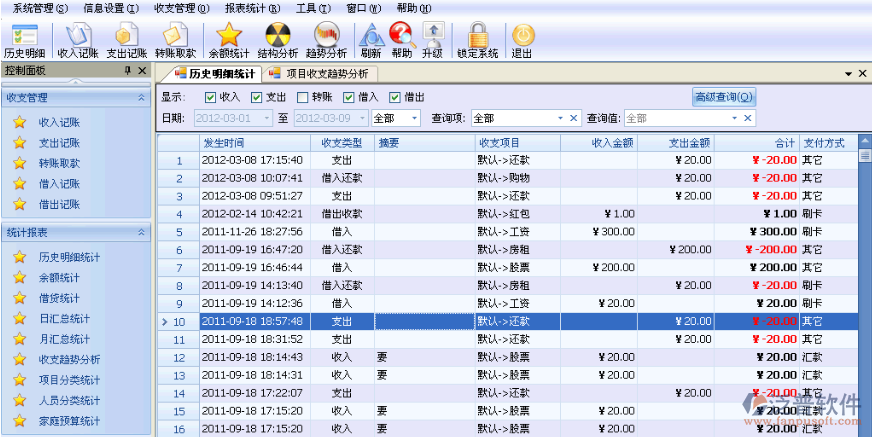
Task: Enable the 转账 checkbox
Action: pos(303,97)
